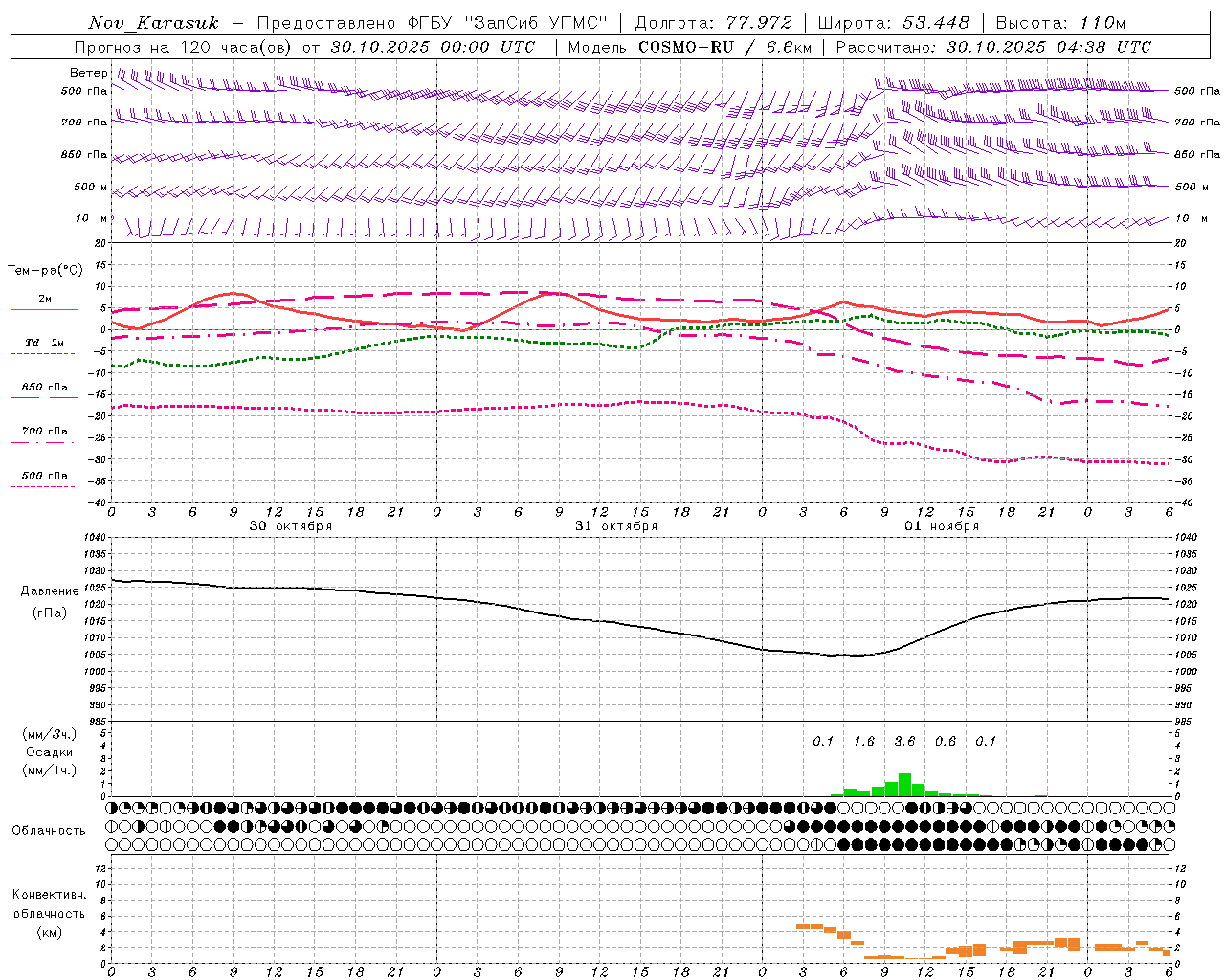Click the tallest green precipitation bar

point(904,785)
